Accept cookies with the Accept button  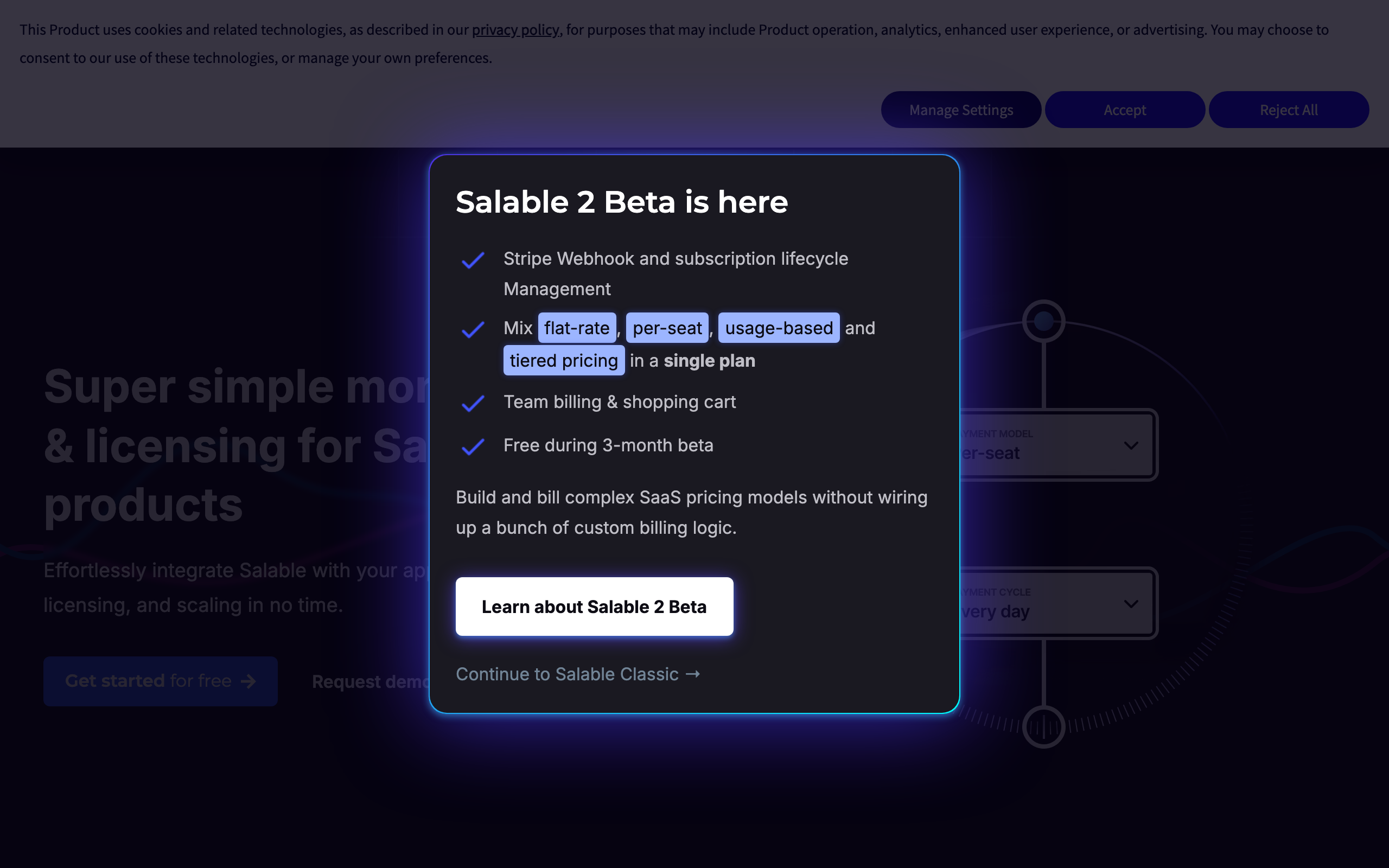tap(1124, 110)
